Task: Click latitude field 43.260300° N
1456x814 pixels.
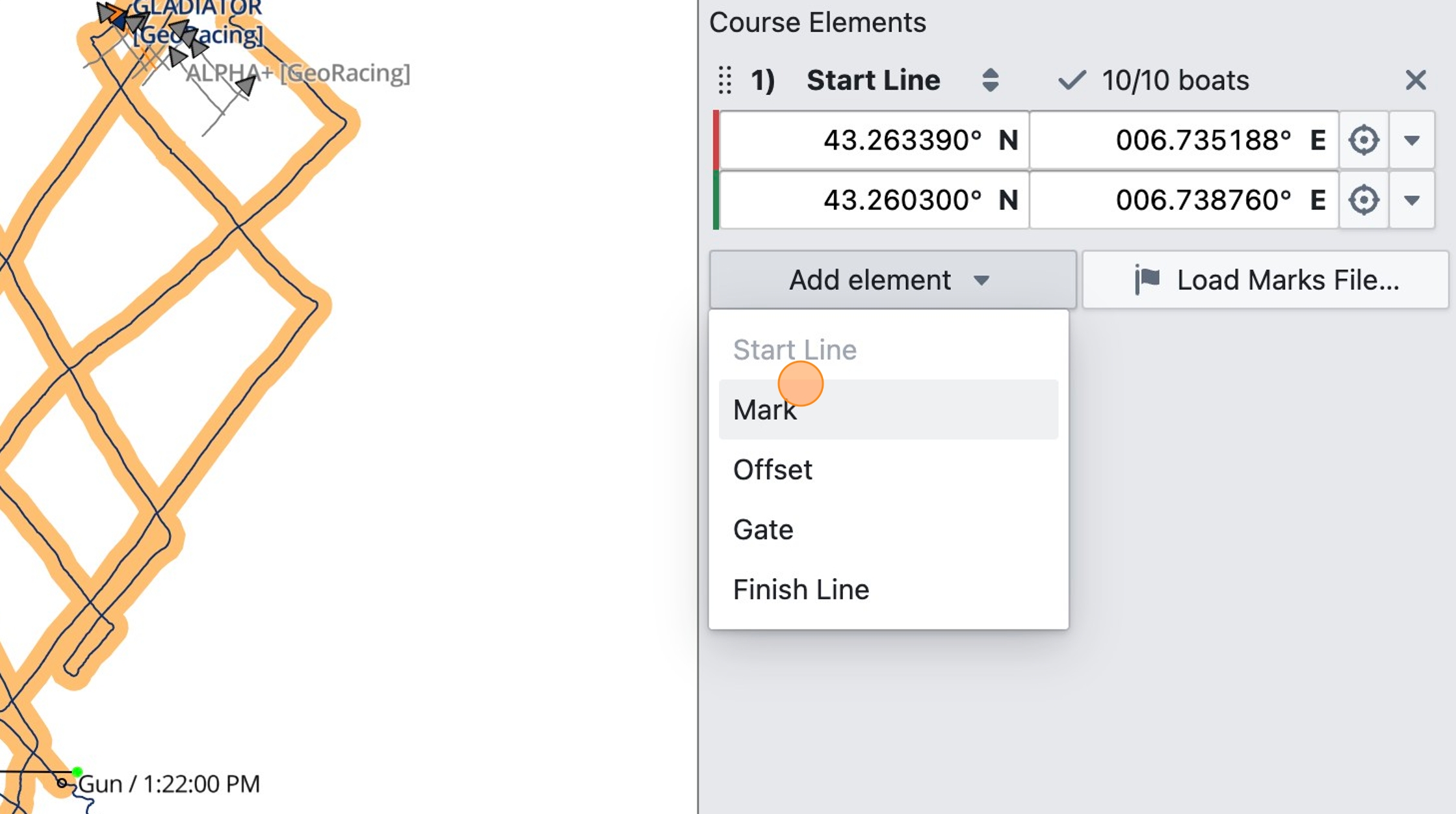Action: click(874, 200)
